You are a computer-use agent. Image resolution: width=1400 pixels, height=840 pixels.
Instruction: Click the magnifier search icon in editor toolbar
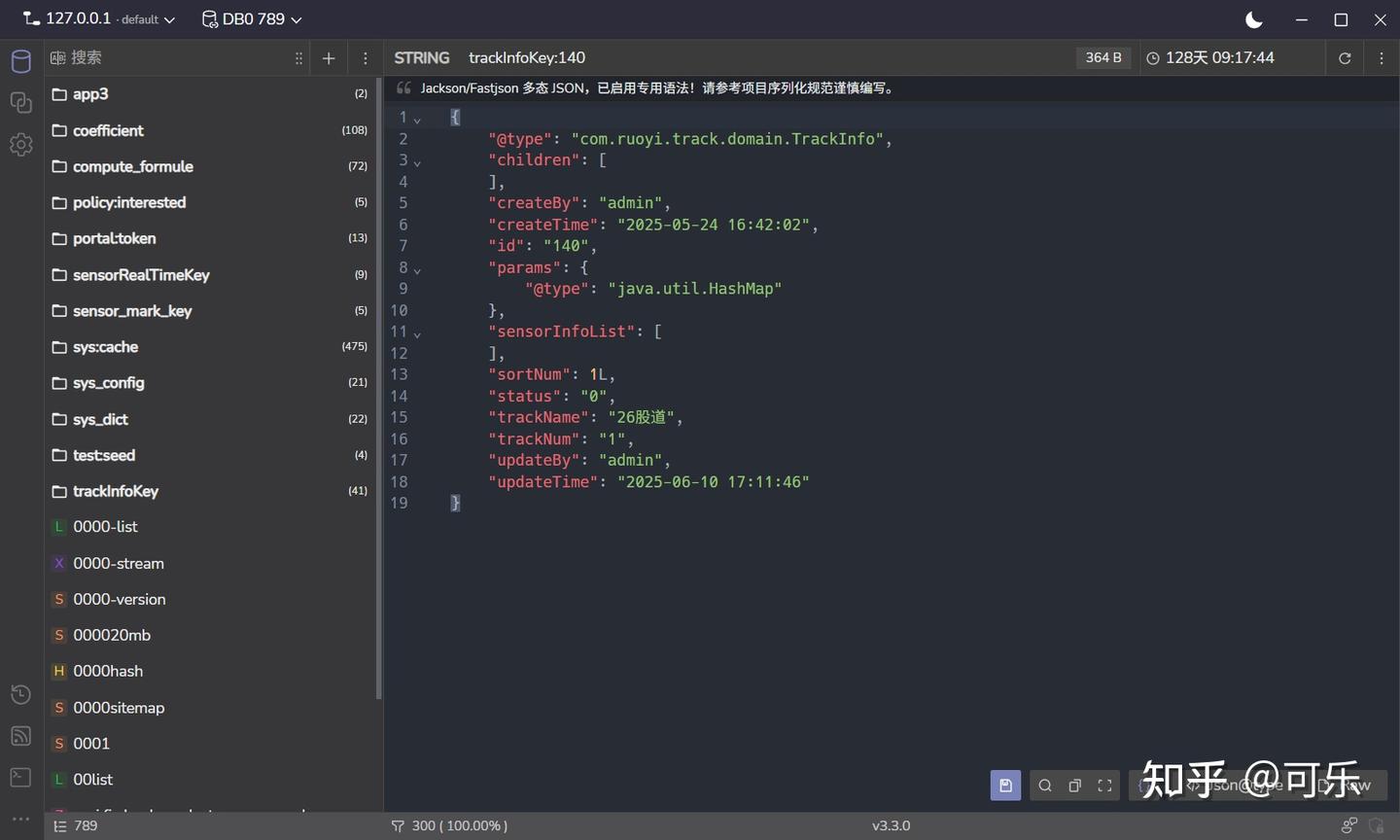(1044, 786)
